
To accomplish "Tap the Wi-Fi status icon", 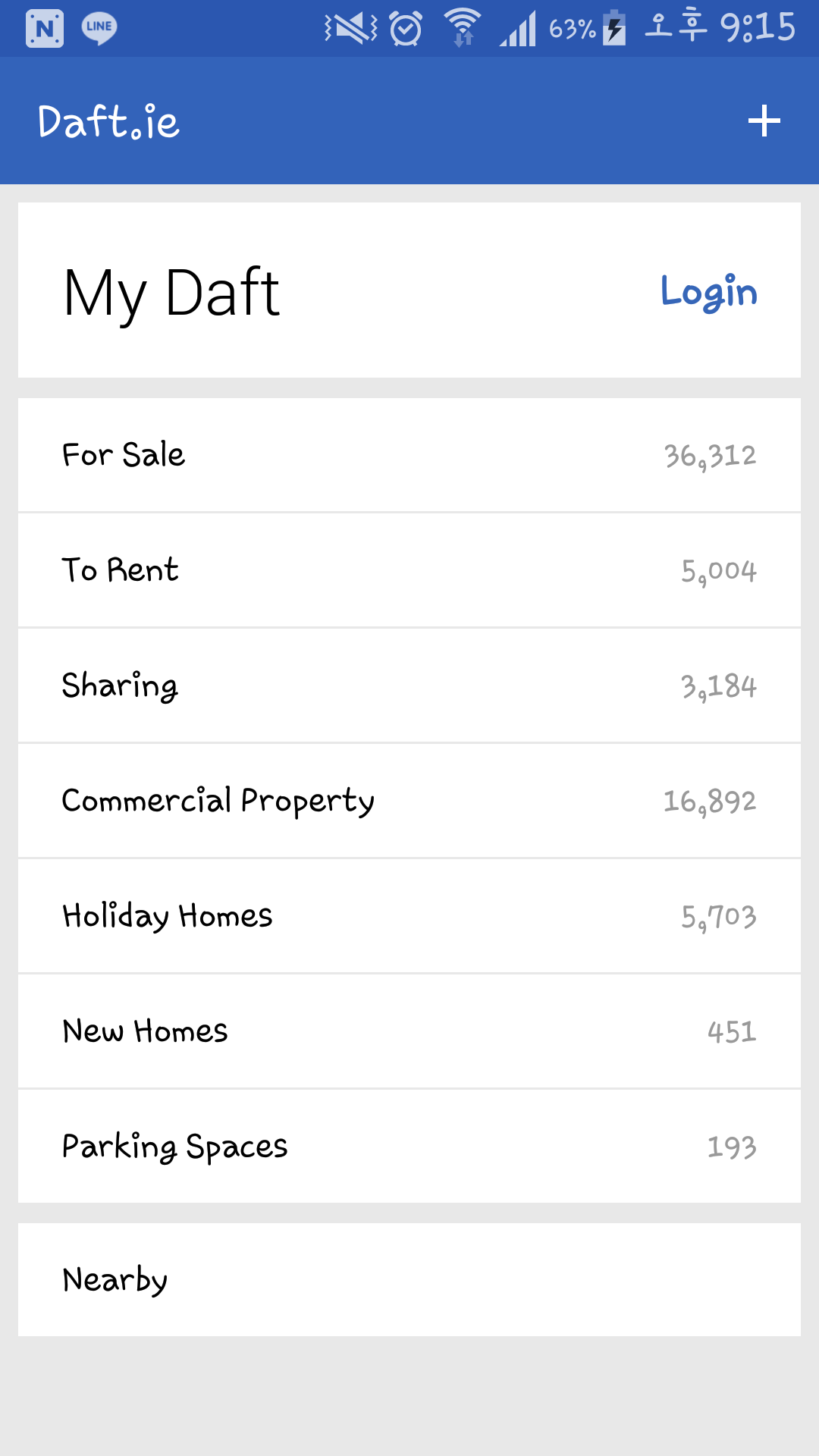I will point(463,28).
